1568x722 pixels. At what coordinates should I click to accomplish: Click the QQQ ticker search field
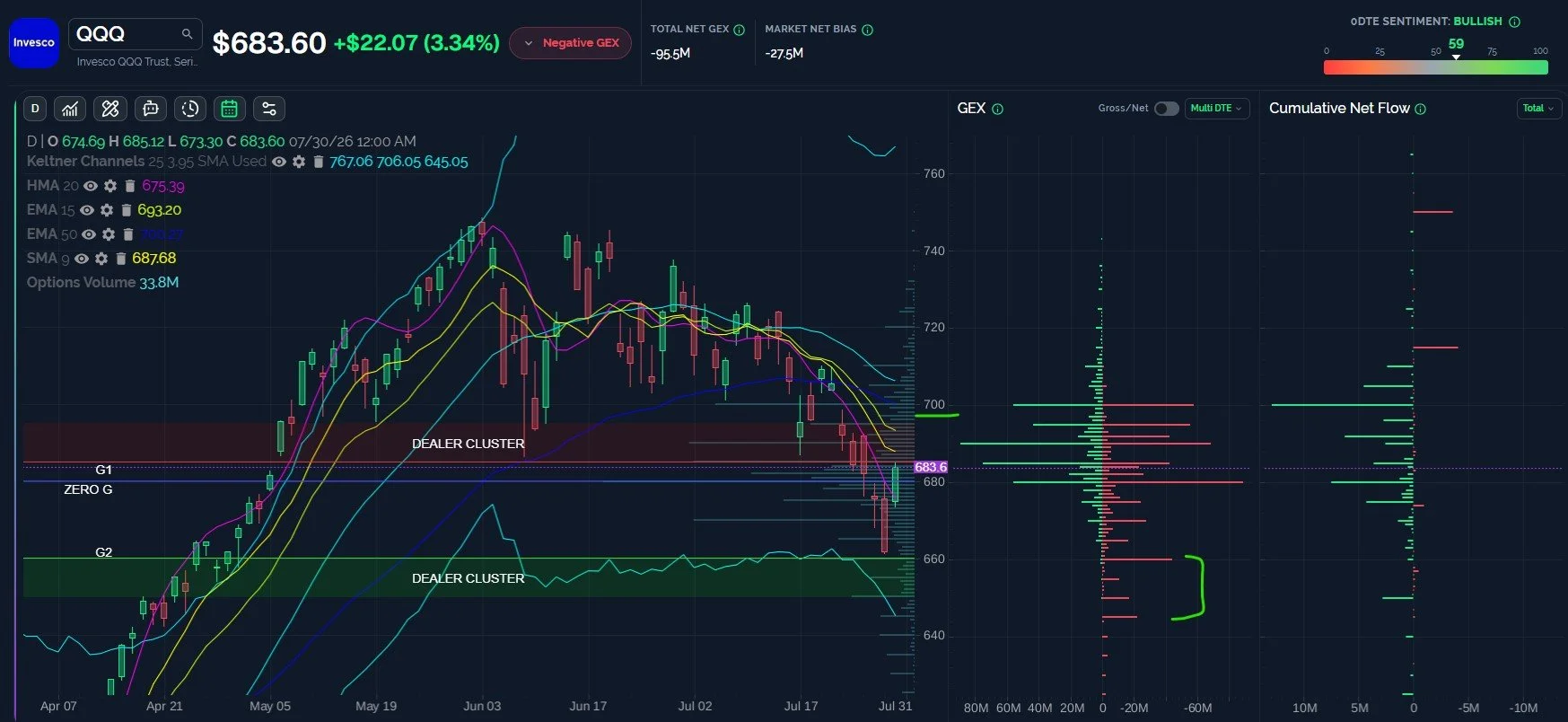(x=135, y=34)
